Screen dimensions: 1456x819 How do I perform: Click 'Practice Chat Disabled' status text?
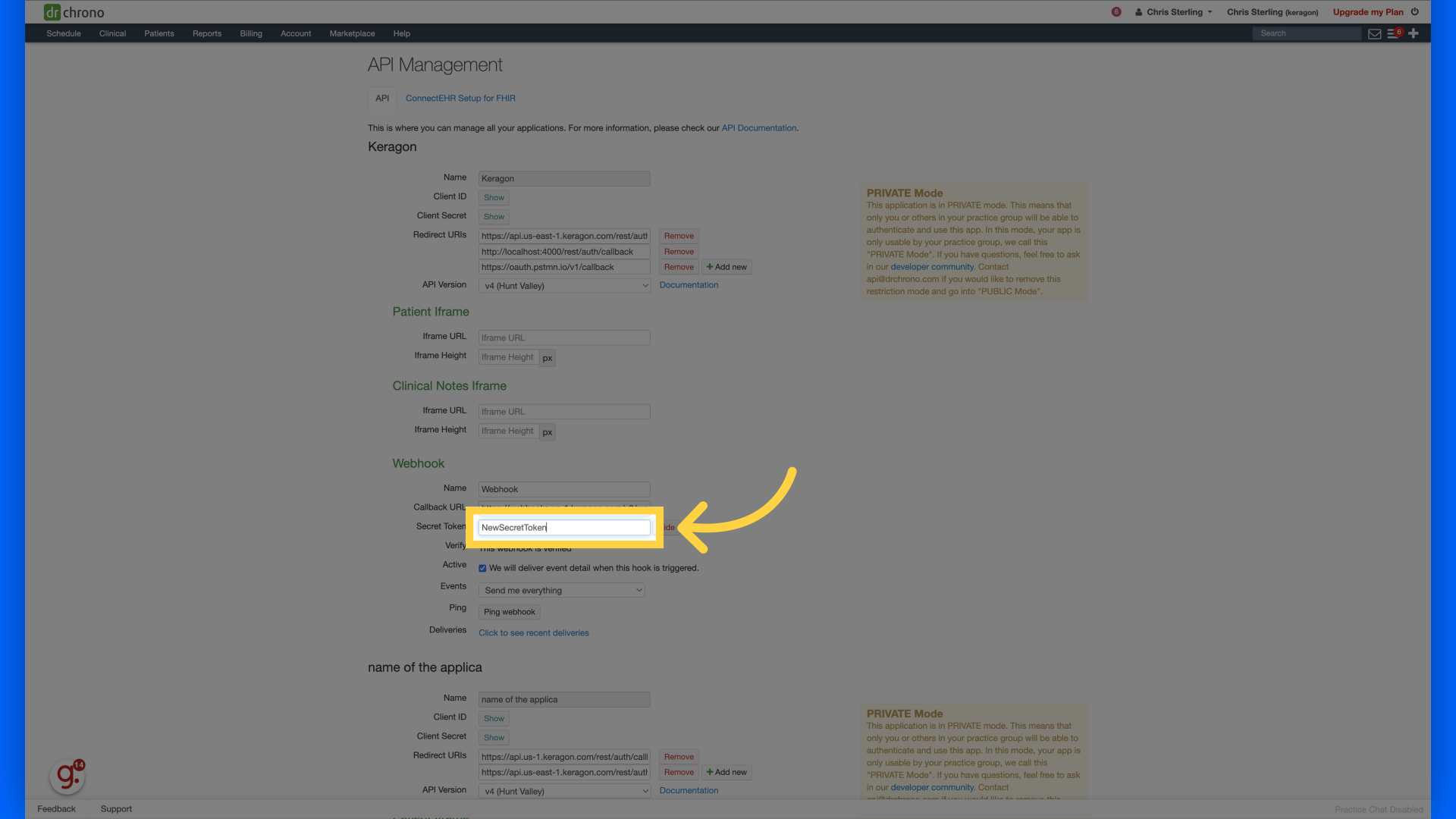click(1379, 810)
